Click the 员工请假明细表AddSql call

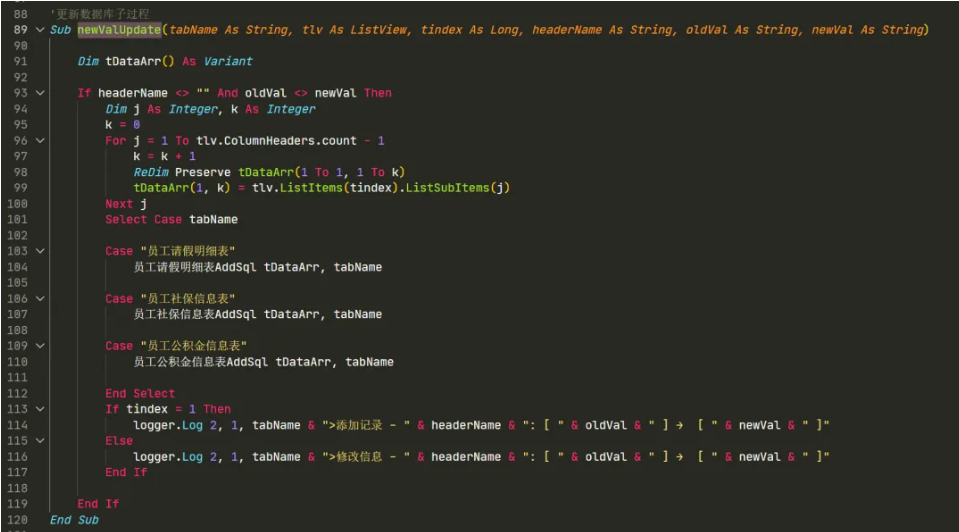pyautogui.click(x=257, y=267)
